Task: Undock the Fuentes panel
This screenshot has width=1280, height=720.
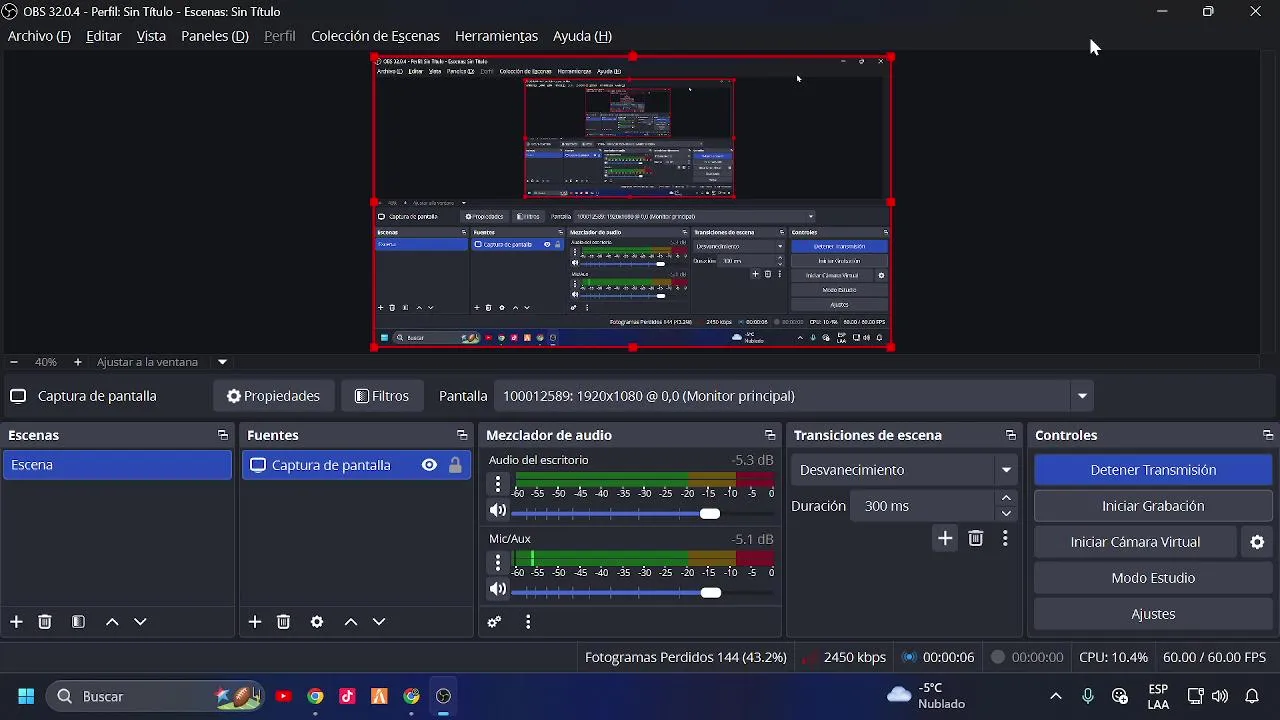Action: click(461, 435)
